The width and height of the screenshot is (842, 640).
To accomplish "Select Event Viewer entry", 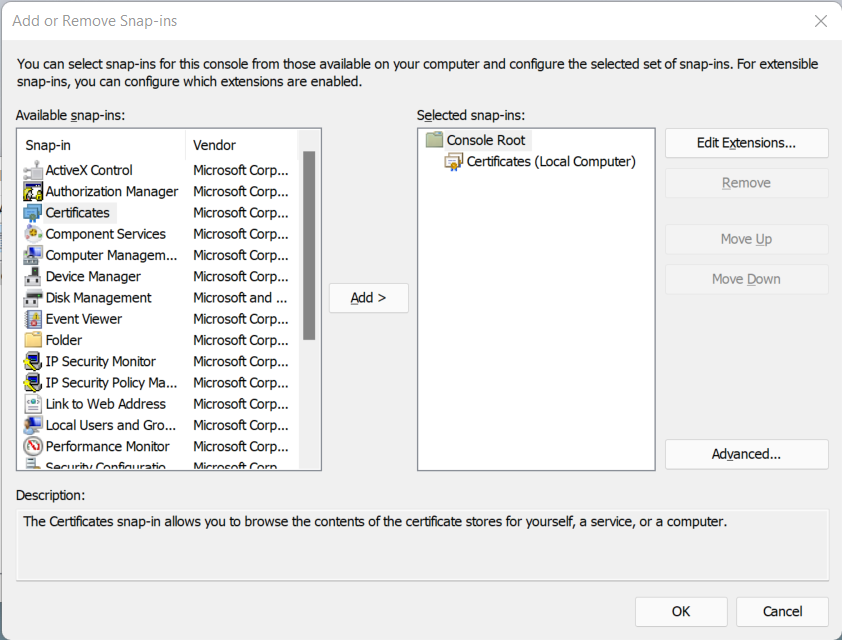I will tap(84, 319).
